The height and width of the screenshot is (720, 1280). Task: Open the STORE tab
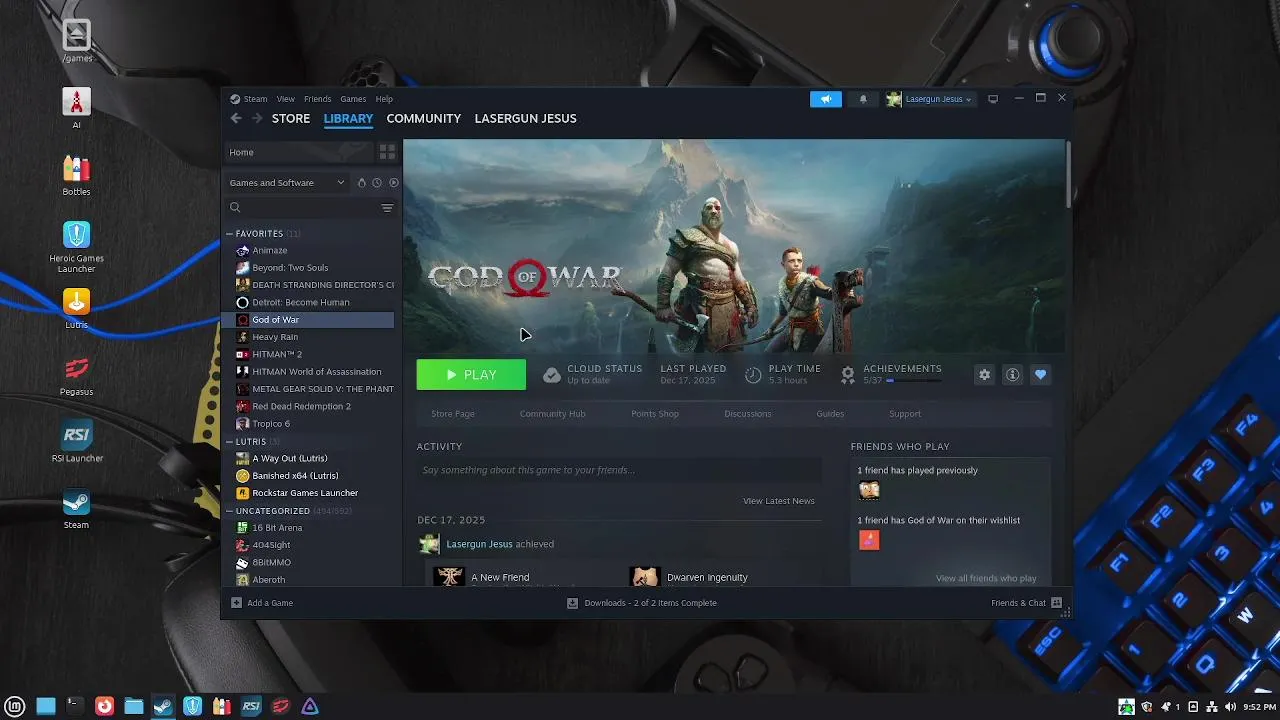click(x=291, y=118)
